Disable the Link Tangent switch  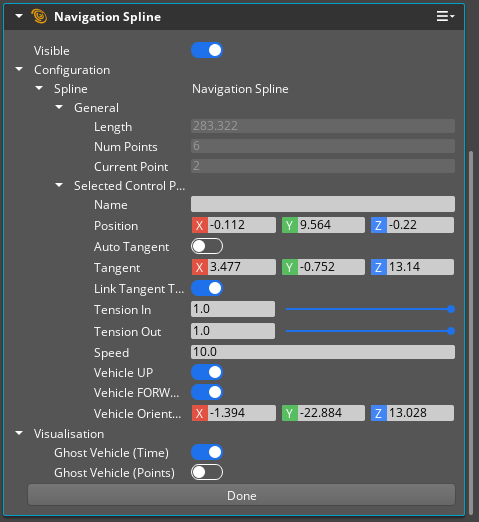tap(207, 288)
